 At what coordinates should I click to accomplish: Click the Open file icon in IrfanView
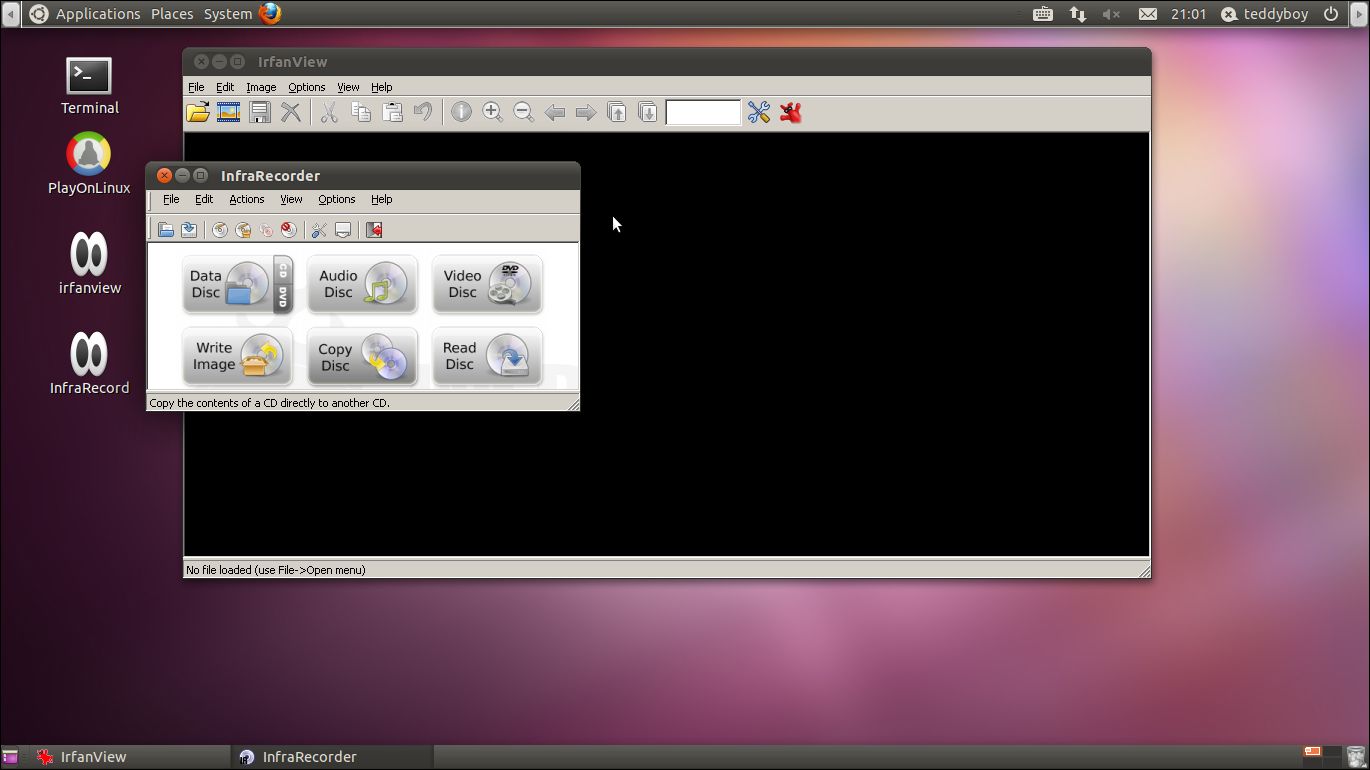(x=198, y=113)
